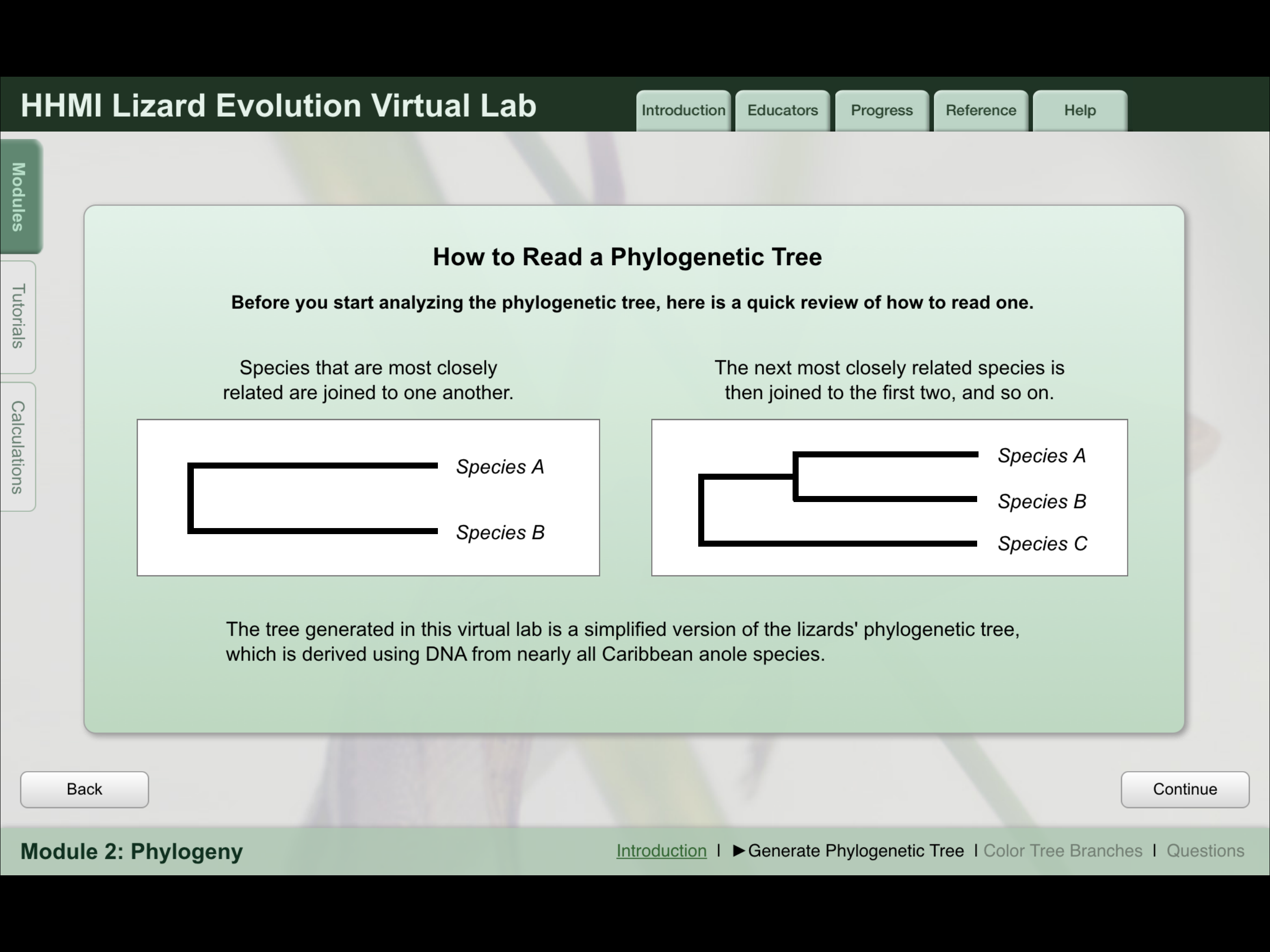Select the Reference tab
The image size is (1270, 952).
coord(981,110)
